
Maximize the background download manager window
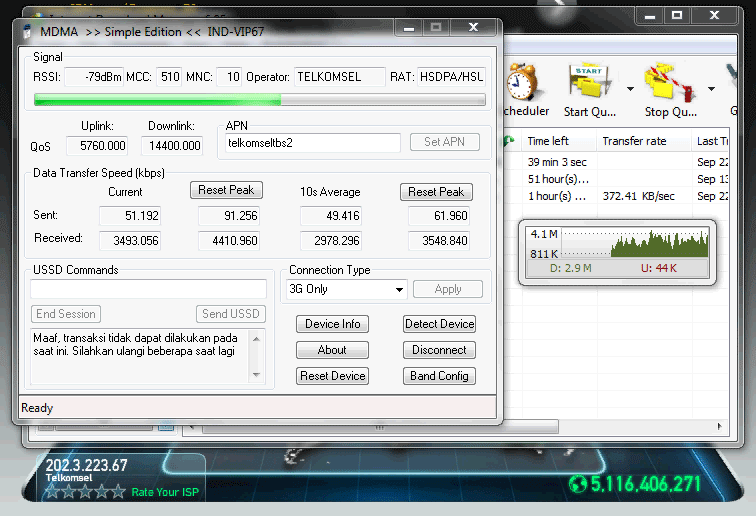tap(676, 15)
